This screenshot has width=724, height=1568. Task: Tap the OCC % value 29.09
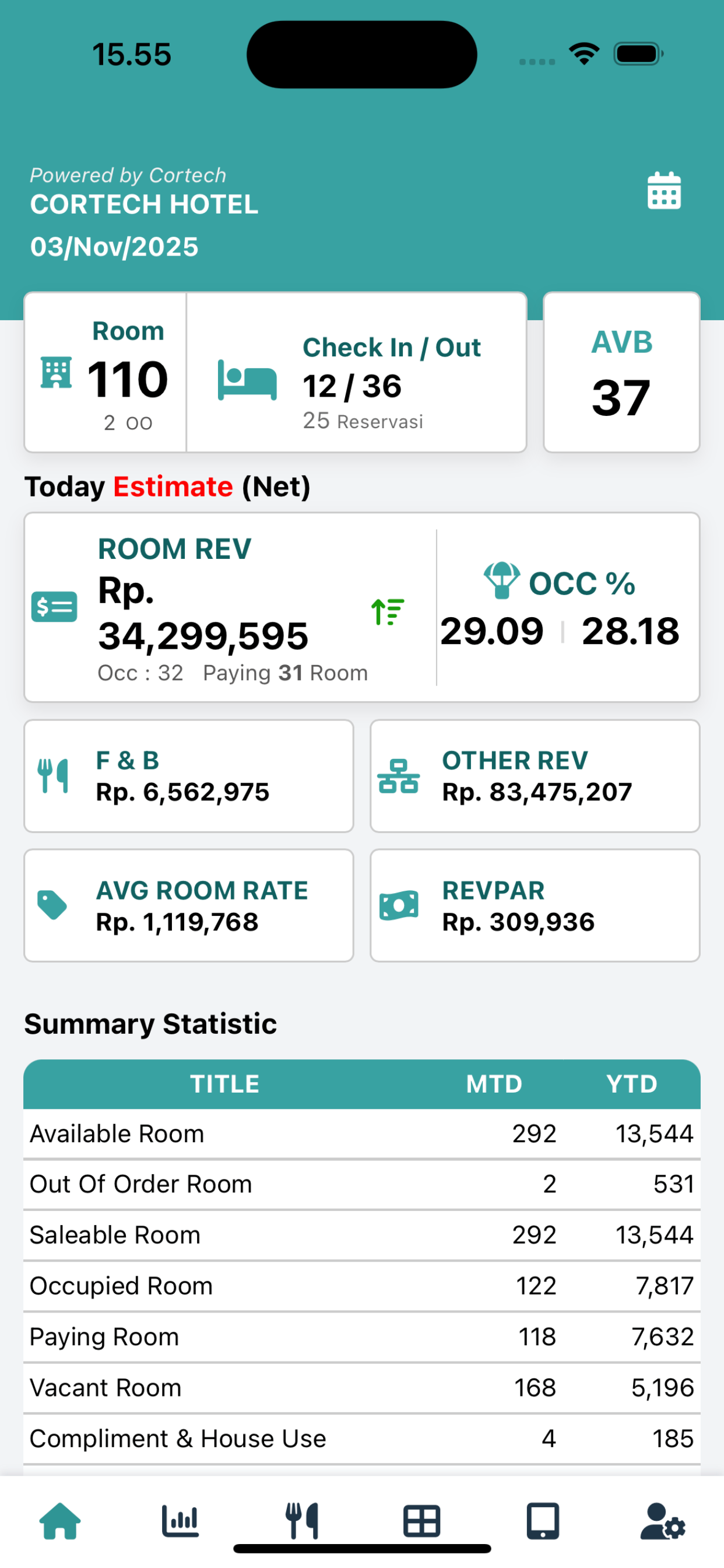[491, 631]
